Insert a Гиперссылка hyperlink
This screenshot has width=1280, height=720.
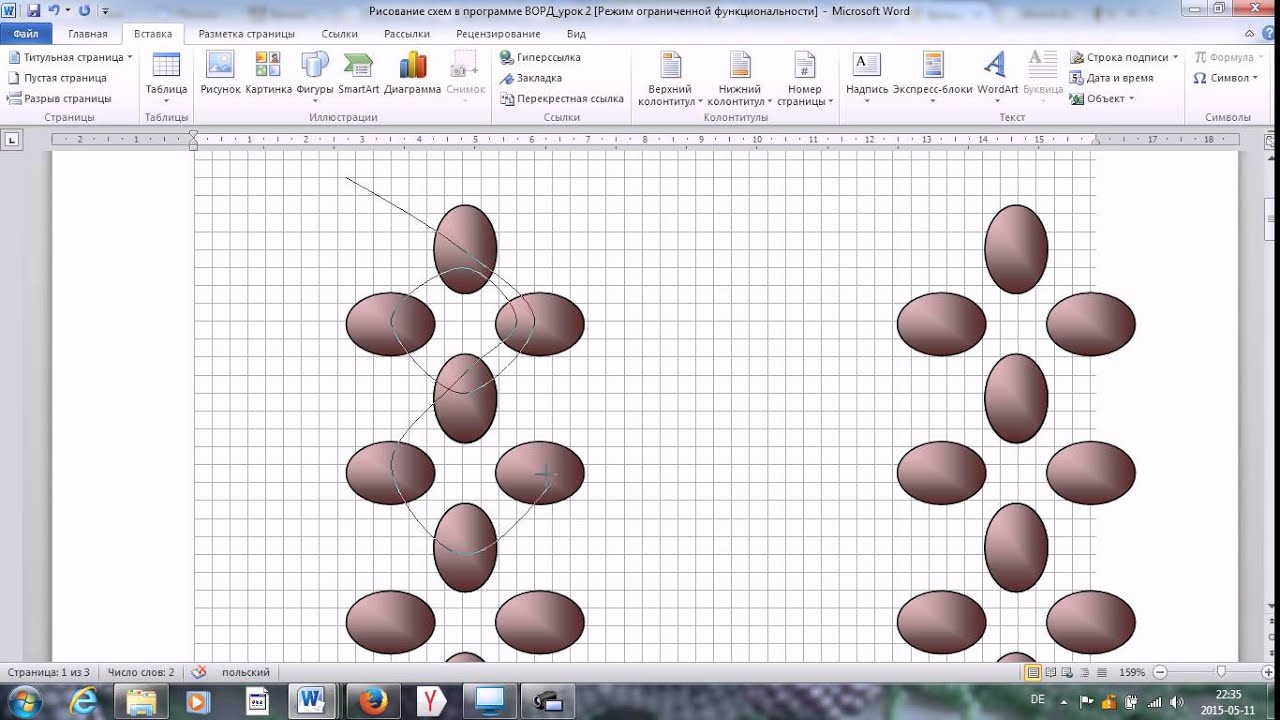(540, 57)
